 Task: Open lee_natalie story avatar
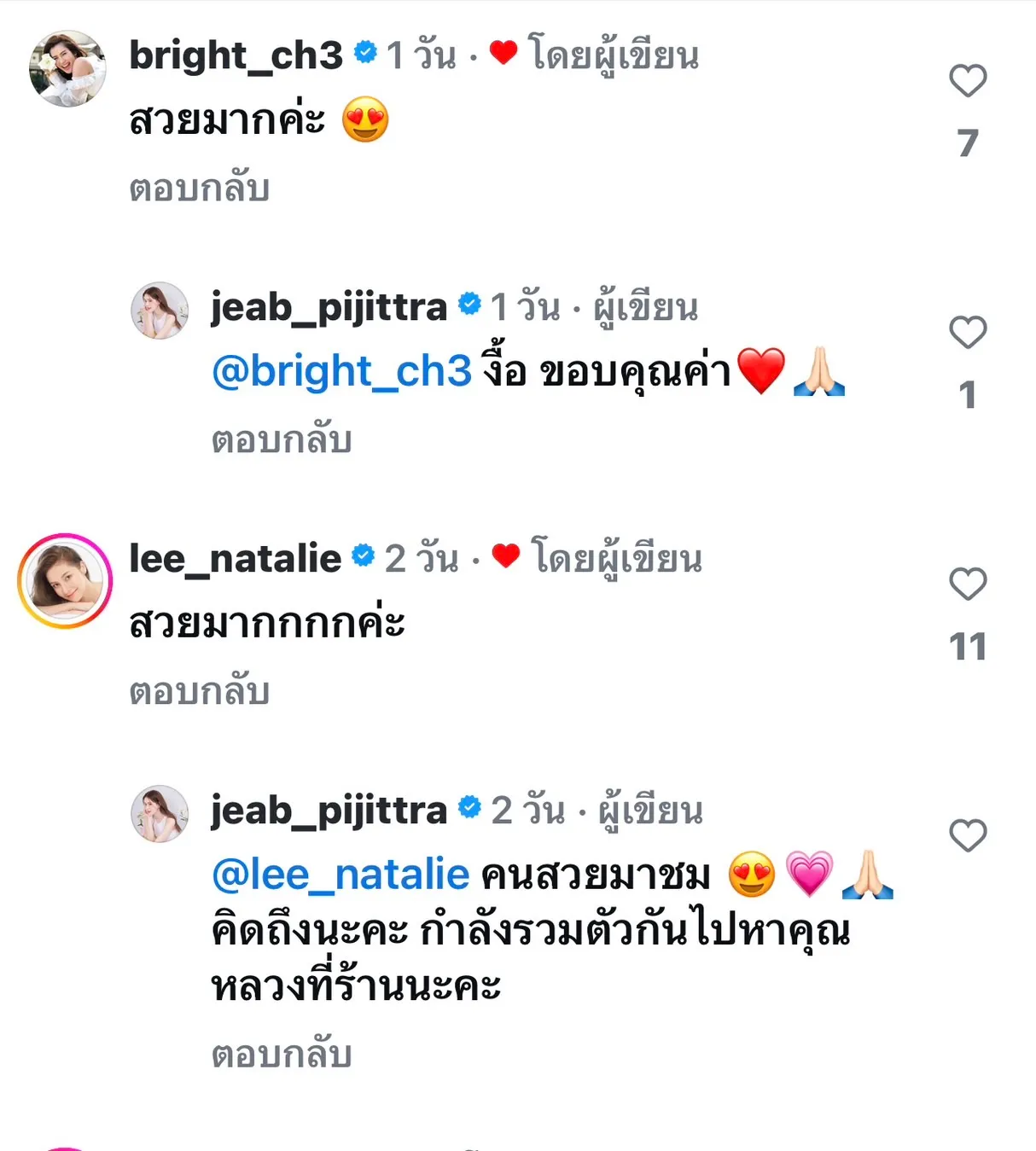[65, 581]
